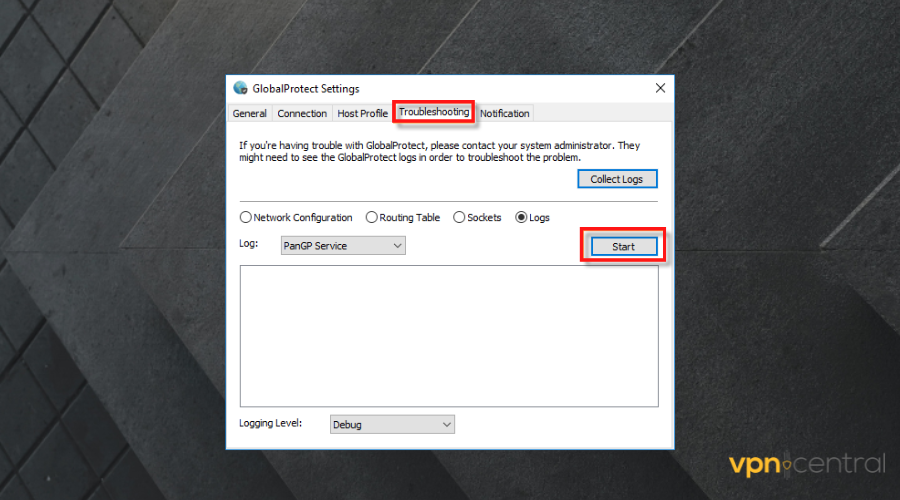Choose the Logs radio option
Viewport: 900px width, 500px height.
coord(521,217)
